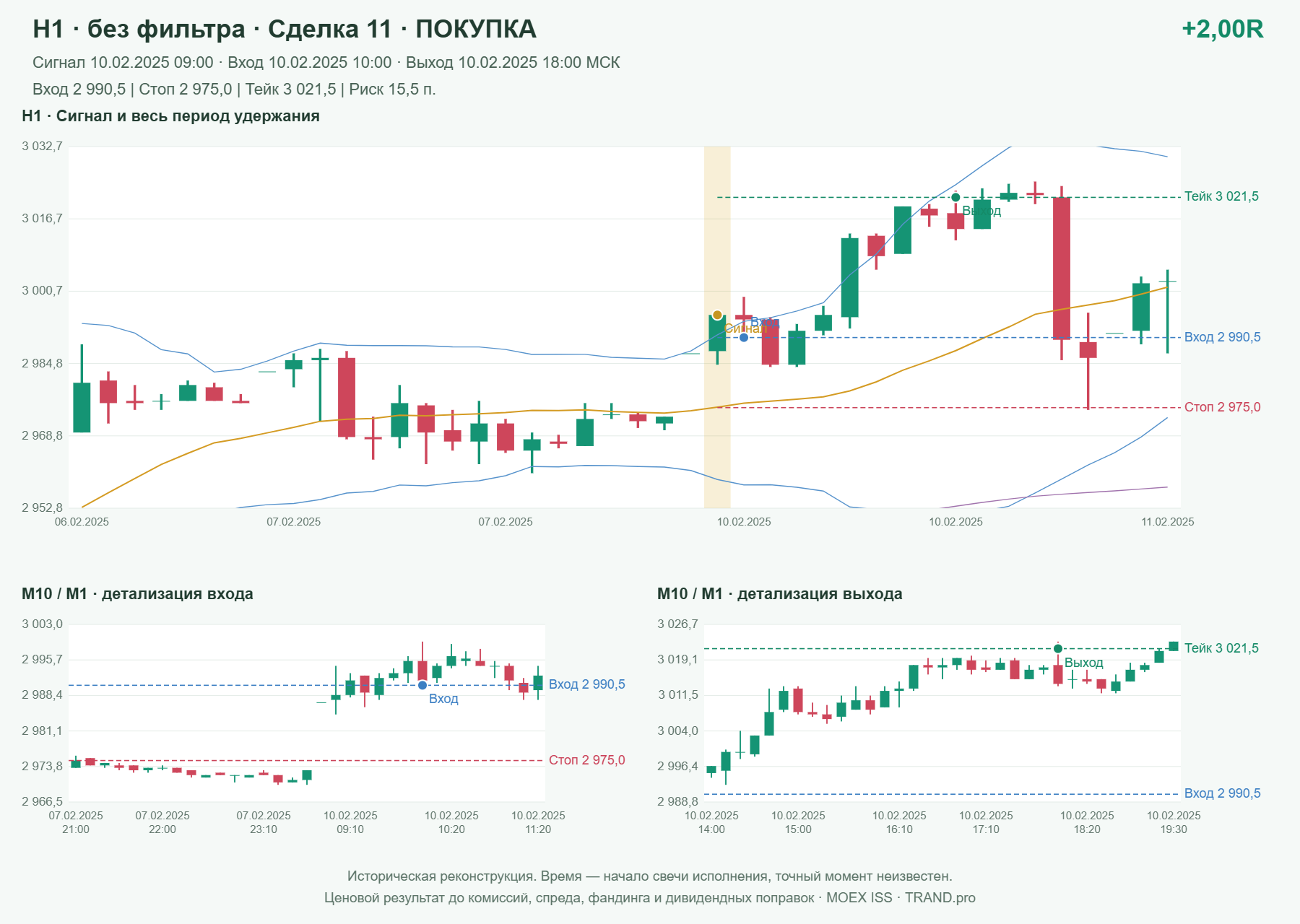Viewport: 1300px width, 924px height.
Task: Click the signal/entry/exit timestamps line
Action: click(x=326, y=63)
